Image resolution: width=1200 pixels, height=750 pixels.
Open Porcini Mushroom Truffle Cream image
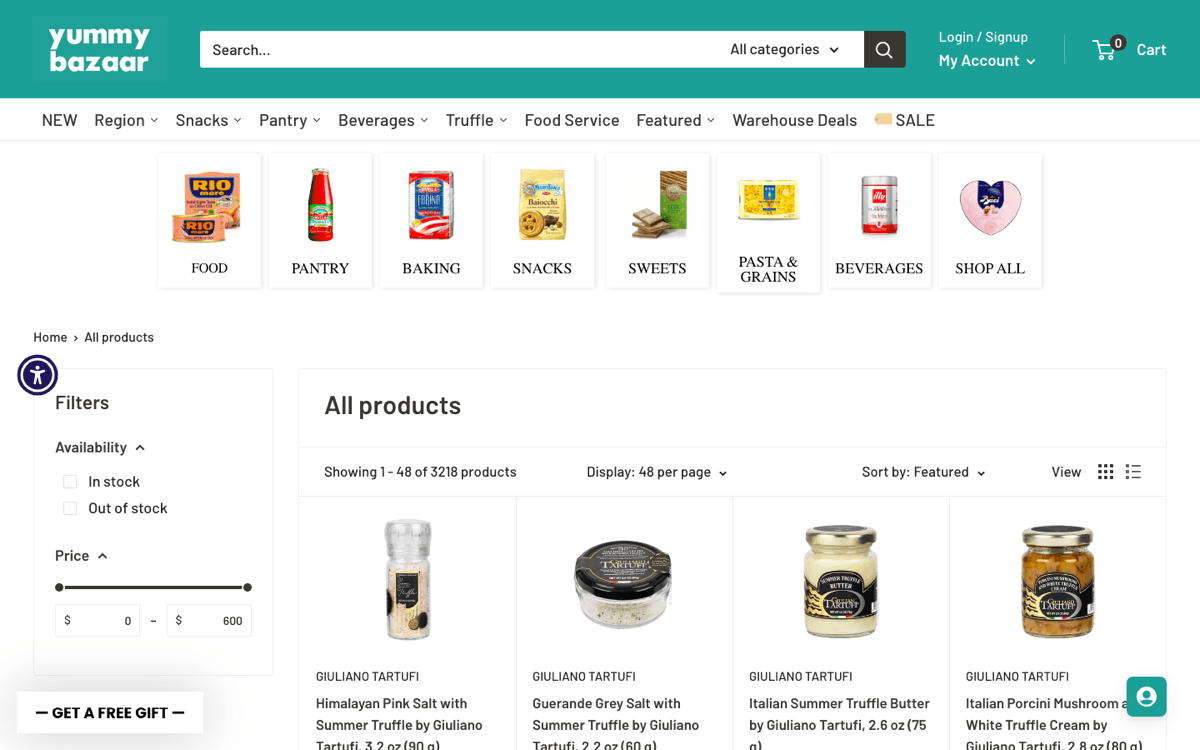point(1057,580)
